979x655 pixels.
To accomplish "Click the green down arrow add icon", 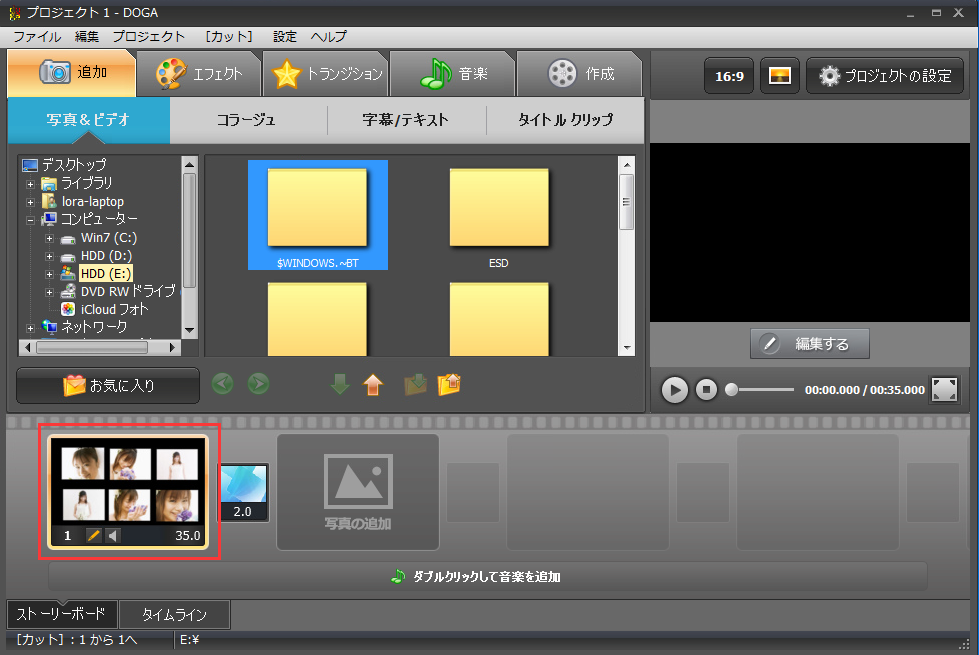I will (x=340, y=385).
